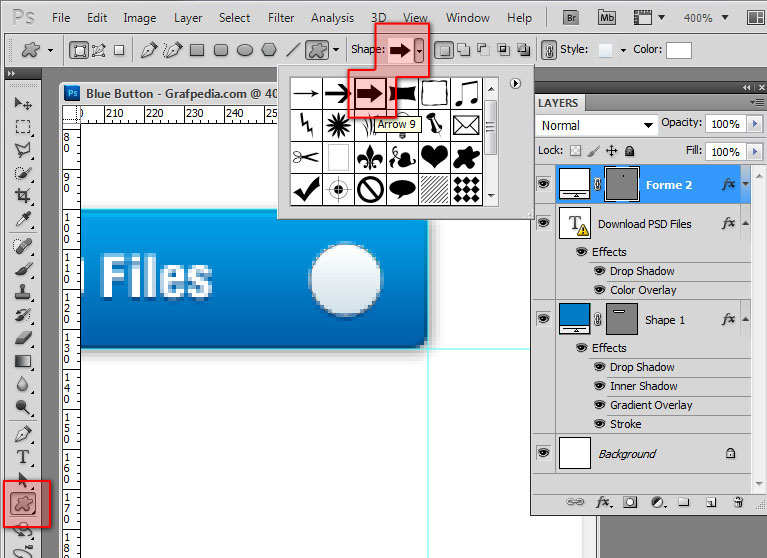Image resolution: width=767 pixels, height=558 pixels.
Task: Toggle Stroke effect visibility
Action: (x=600, y=424)
